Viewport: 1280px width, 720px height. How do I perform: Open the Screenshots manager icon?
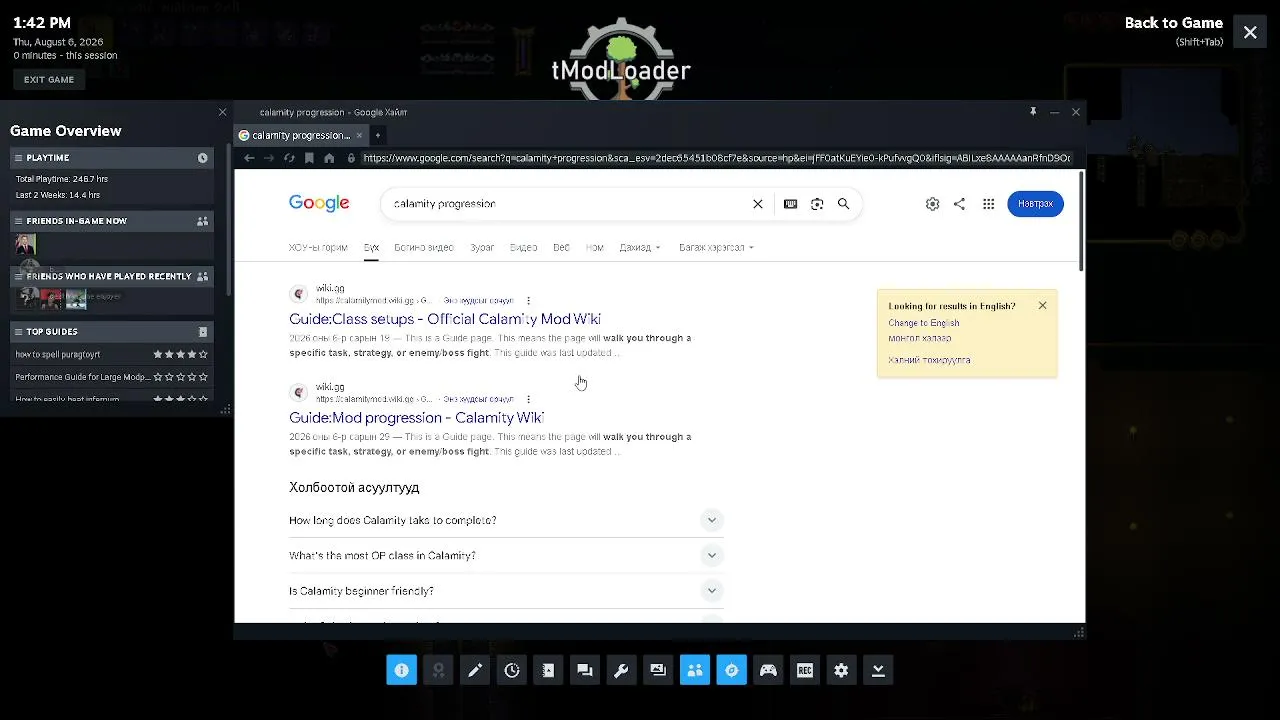pos(658,670)
